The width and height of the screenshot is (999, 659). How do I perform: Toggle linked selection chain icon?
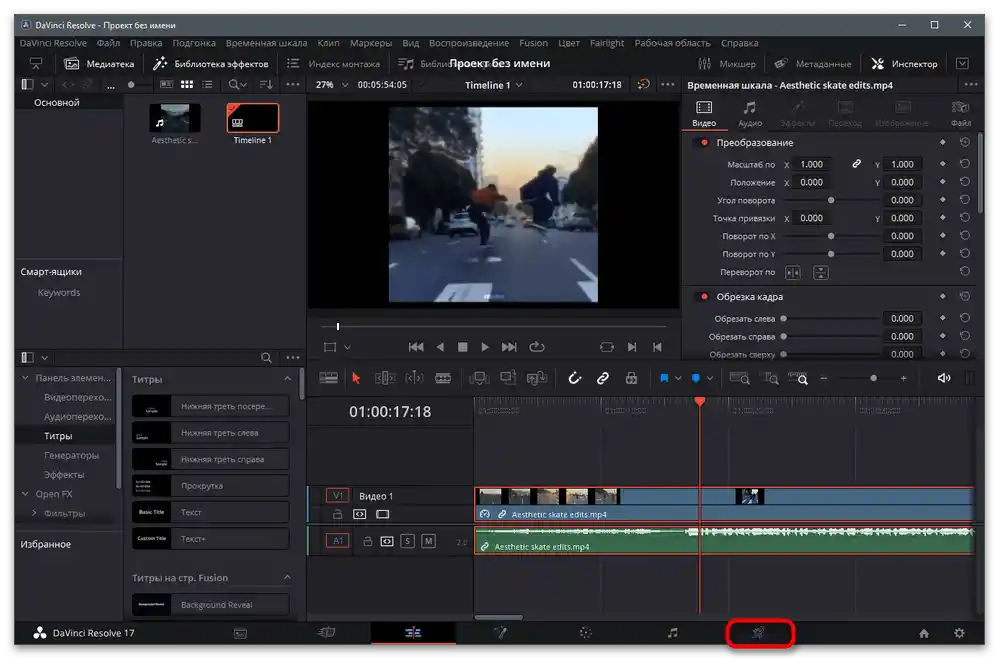603,379
